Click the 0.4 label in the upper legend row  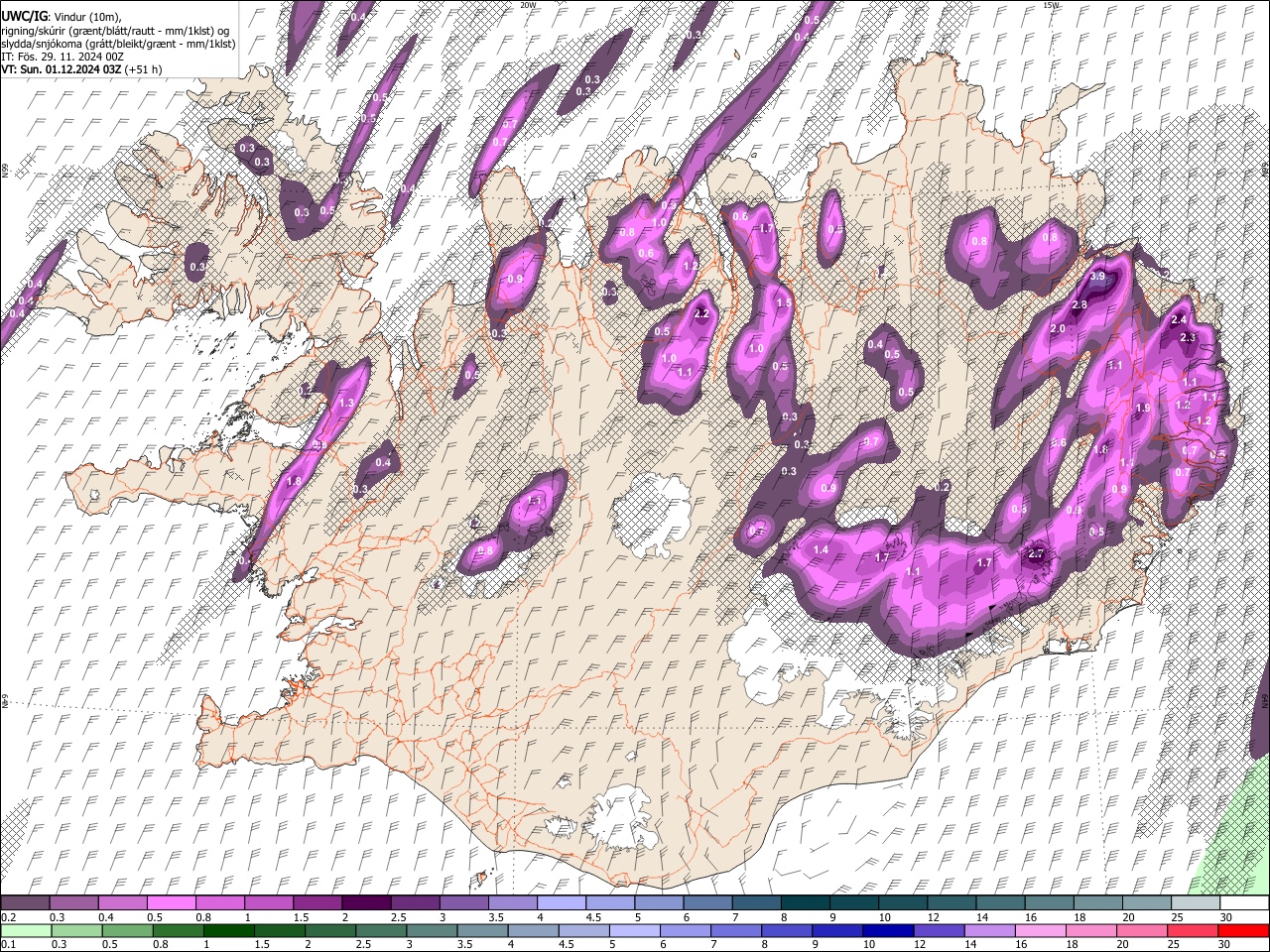106,917
